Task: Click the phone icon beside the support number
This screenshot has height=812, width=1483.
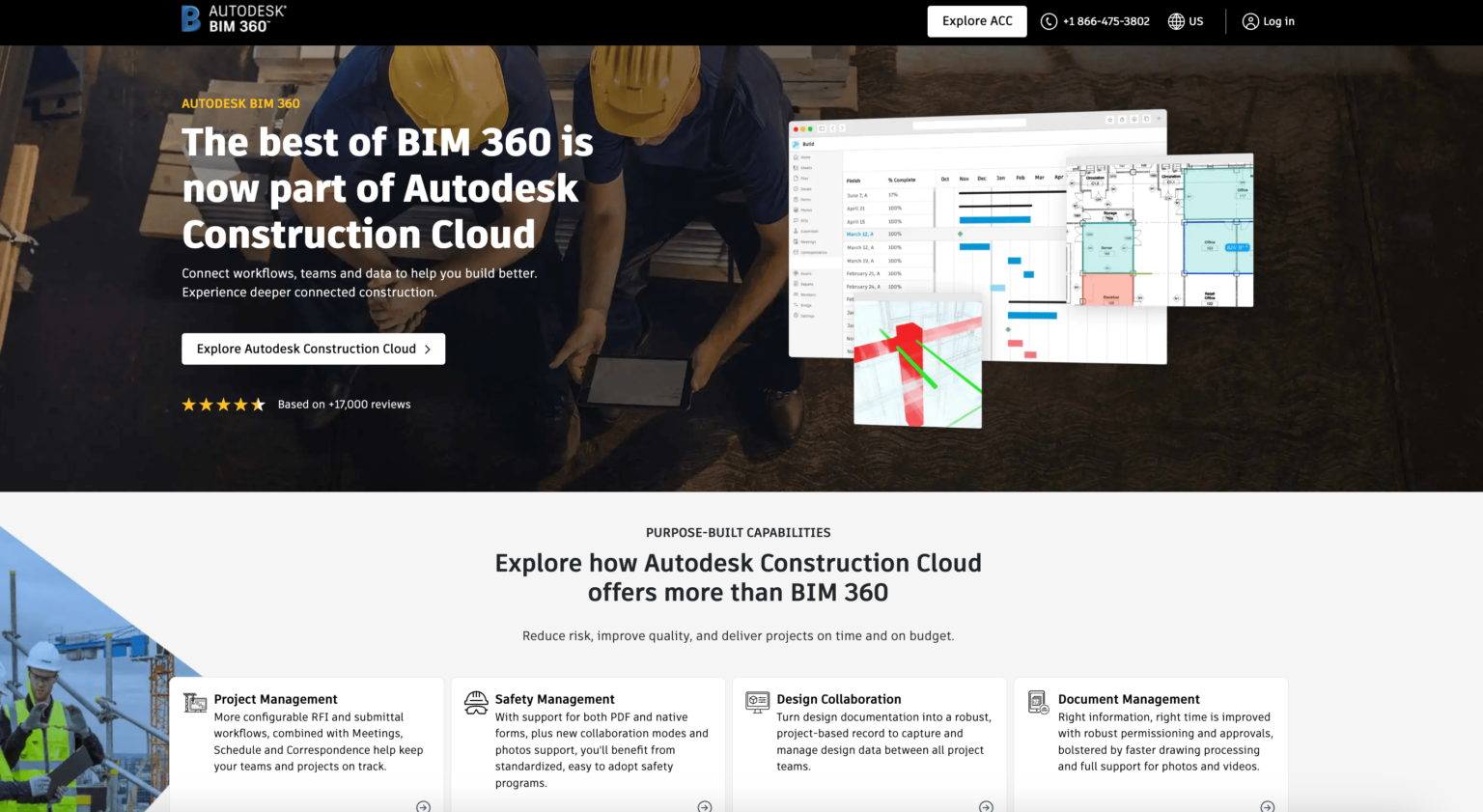Action: click(1049, 20)
